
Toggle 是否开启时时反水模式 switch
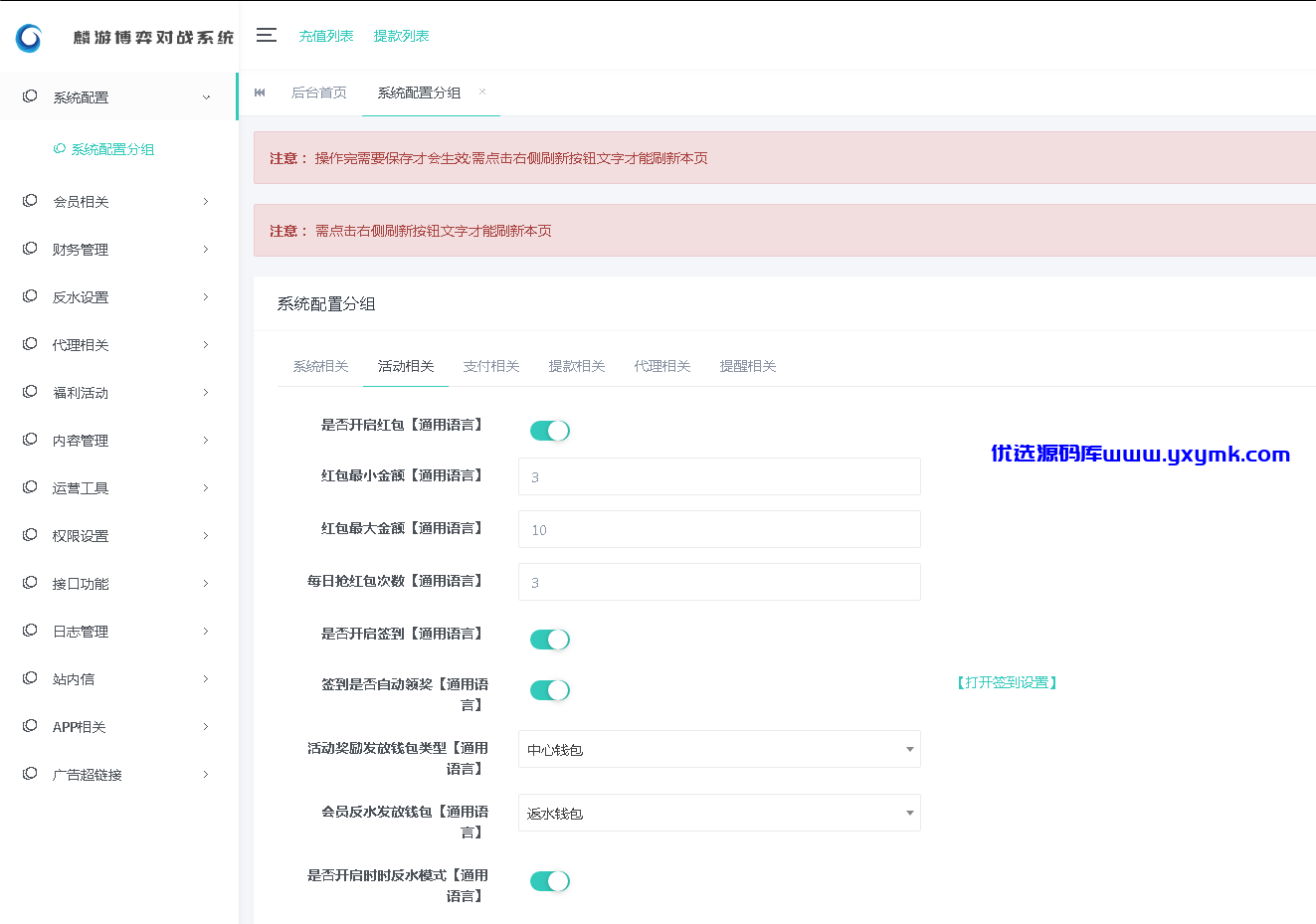pos(550,881)
